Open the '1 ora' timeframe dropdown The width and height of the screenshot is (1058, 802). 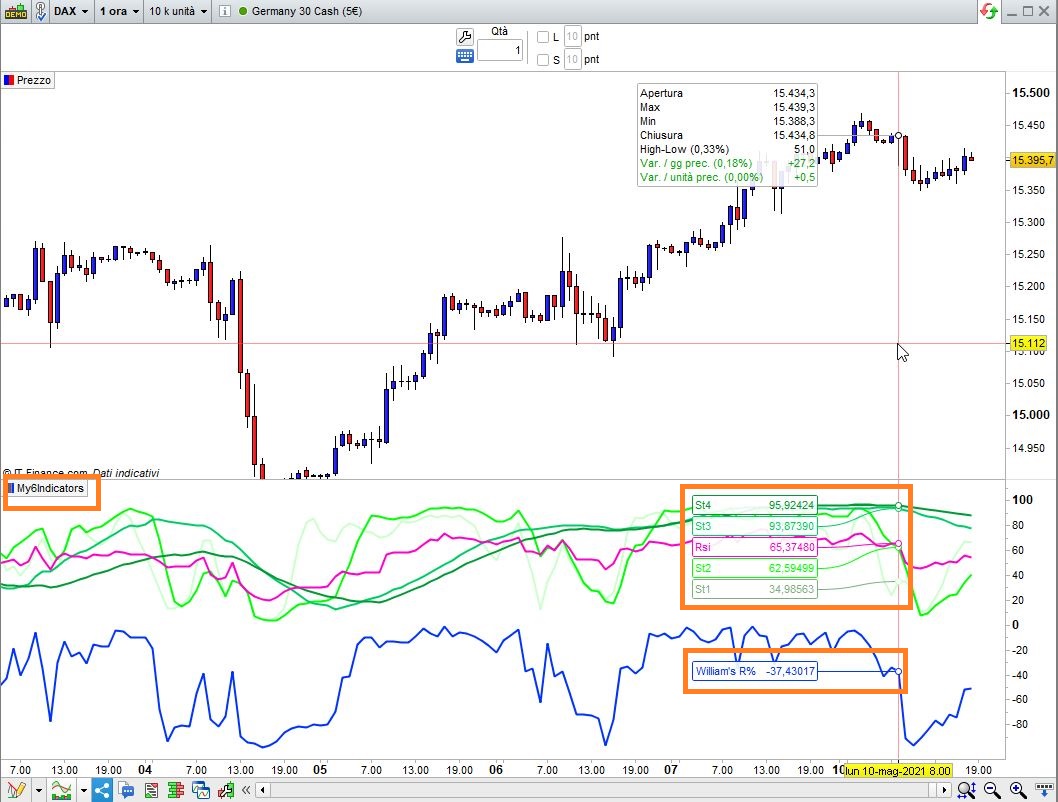[x=119, y=11]
